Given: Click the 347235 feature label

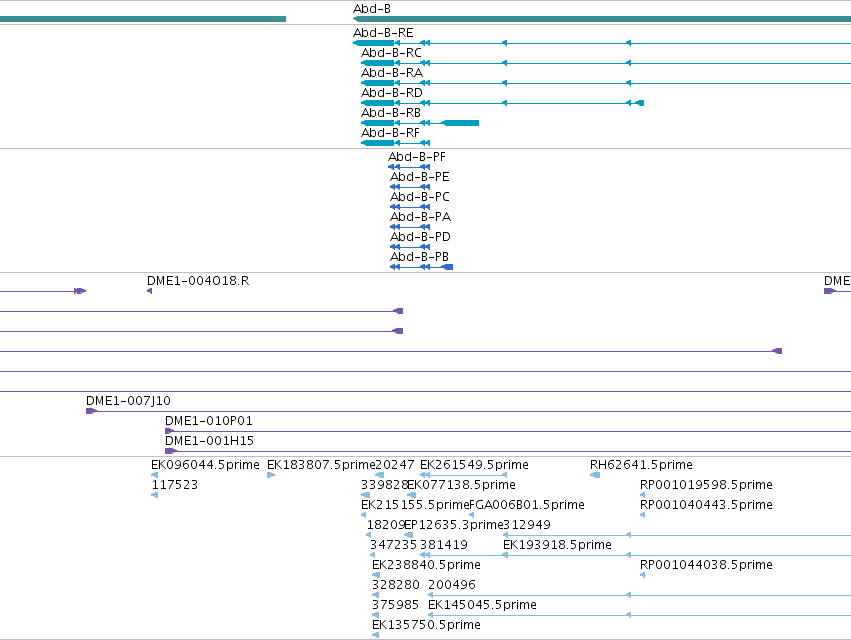Looking at the screenshot, I should pos(393,545).
